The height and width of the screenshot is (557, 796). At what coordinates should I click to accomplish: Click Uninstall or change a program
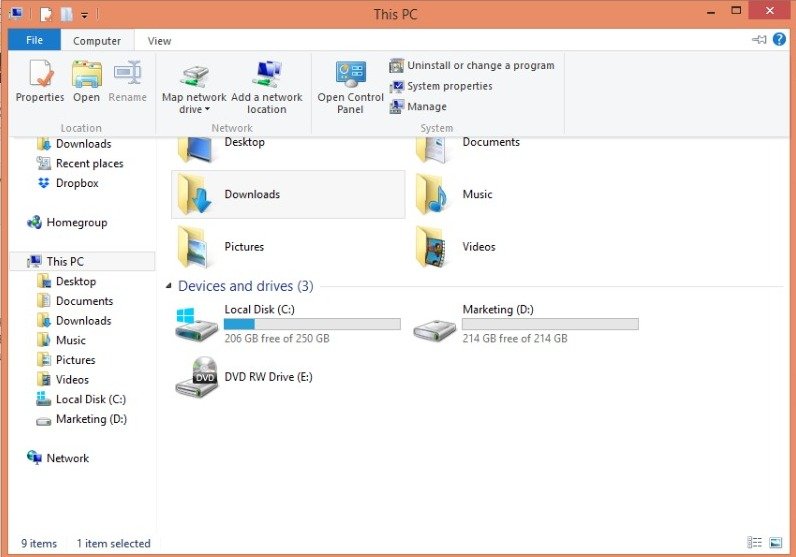tap(472, 65)
